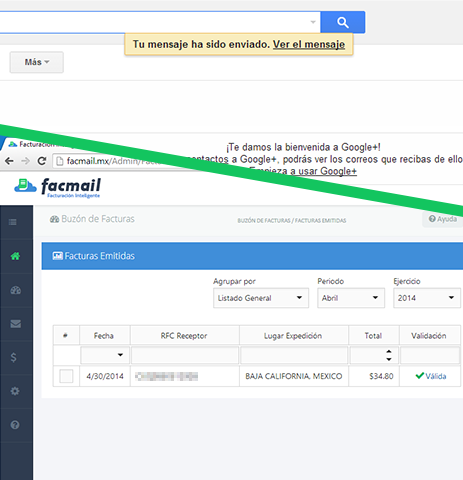Open the dashboard gauge icon in sidebar

15,290
